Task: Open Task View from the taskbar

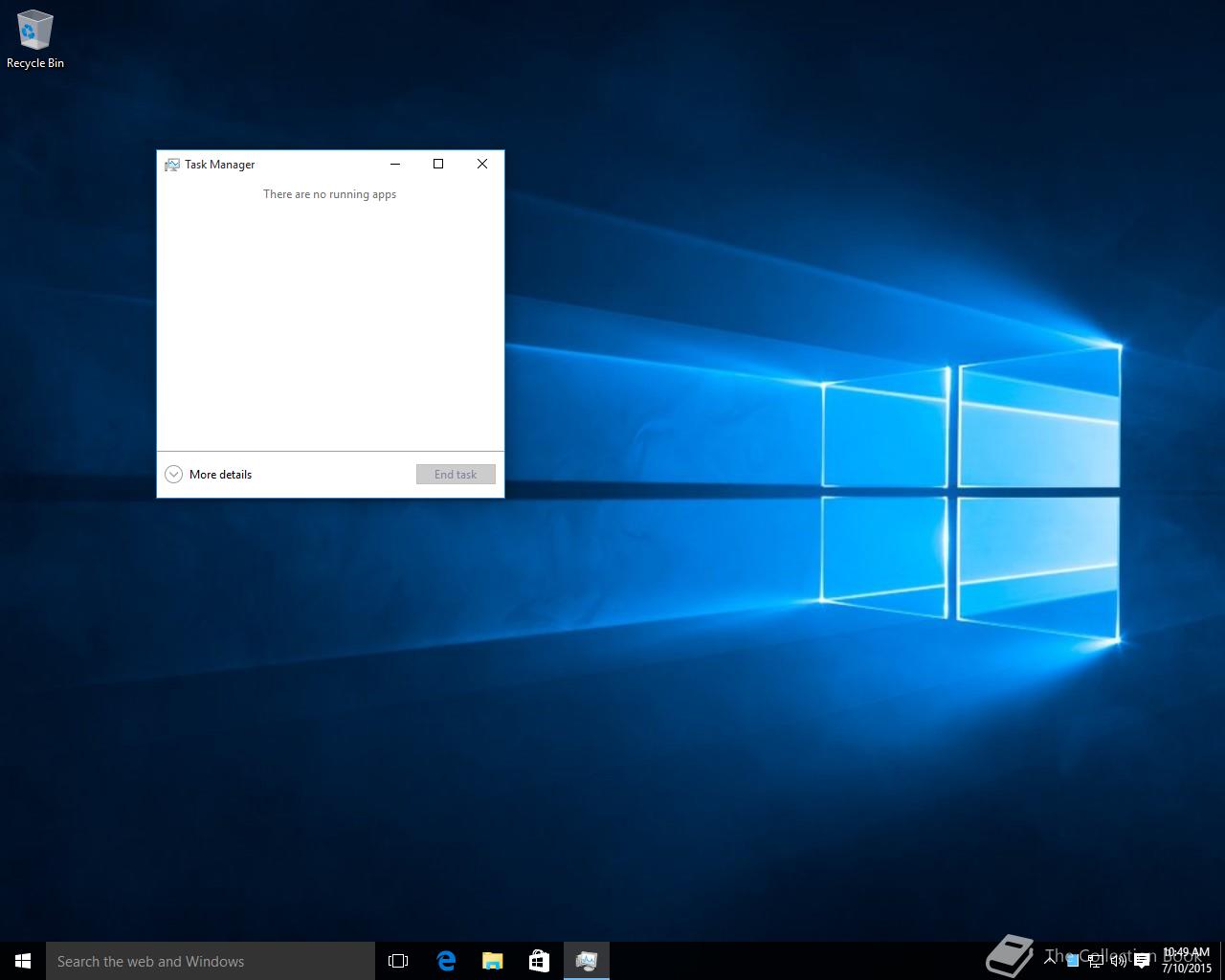Action: pos(398,961)
